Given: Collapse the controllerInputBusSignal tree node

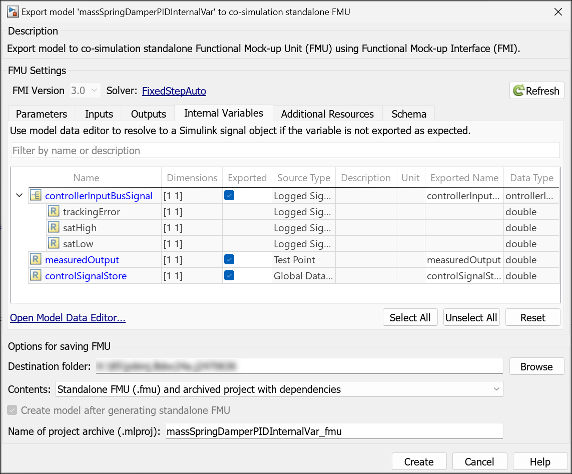Looking at the screenshot, I should [x=19, y=196].
